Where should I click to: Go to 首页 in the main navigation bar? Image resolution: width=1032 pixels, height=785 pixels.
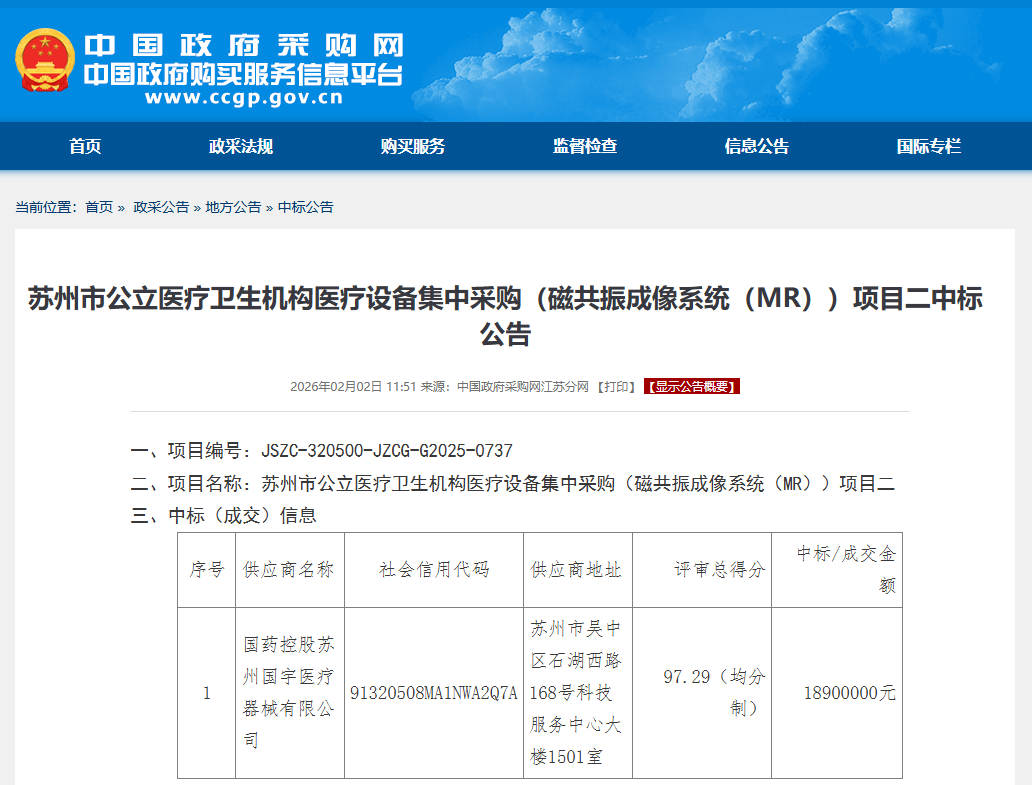[x=85, y=146]
